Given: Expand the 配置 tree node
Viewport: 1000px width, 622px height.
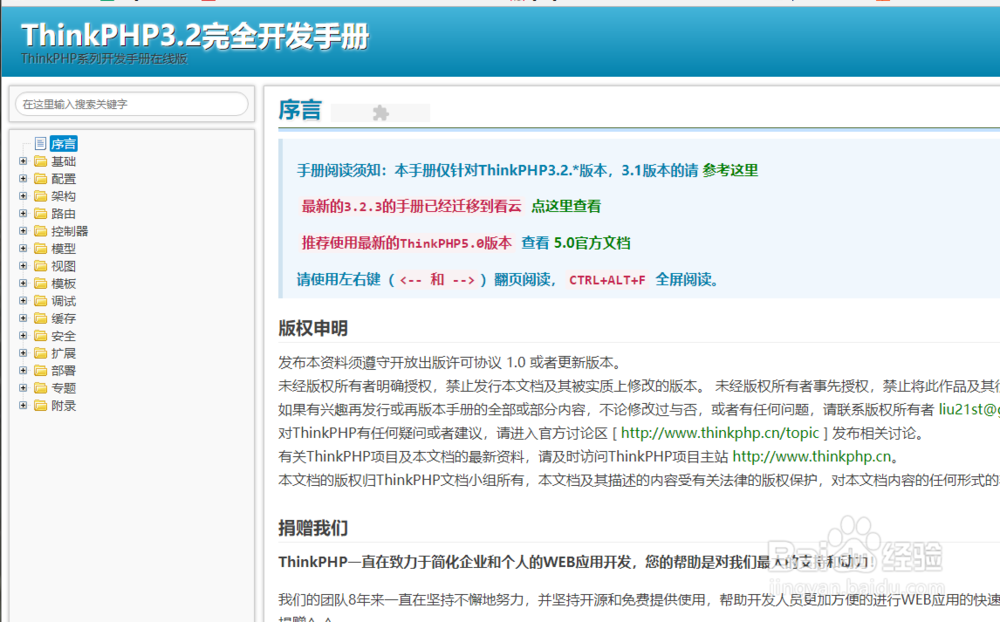Looking at the screenshot, I should pos(23,178).
